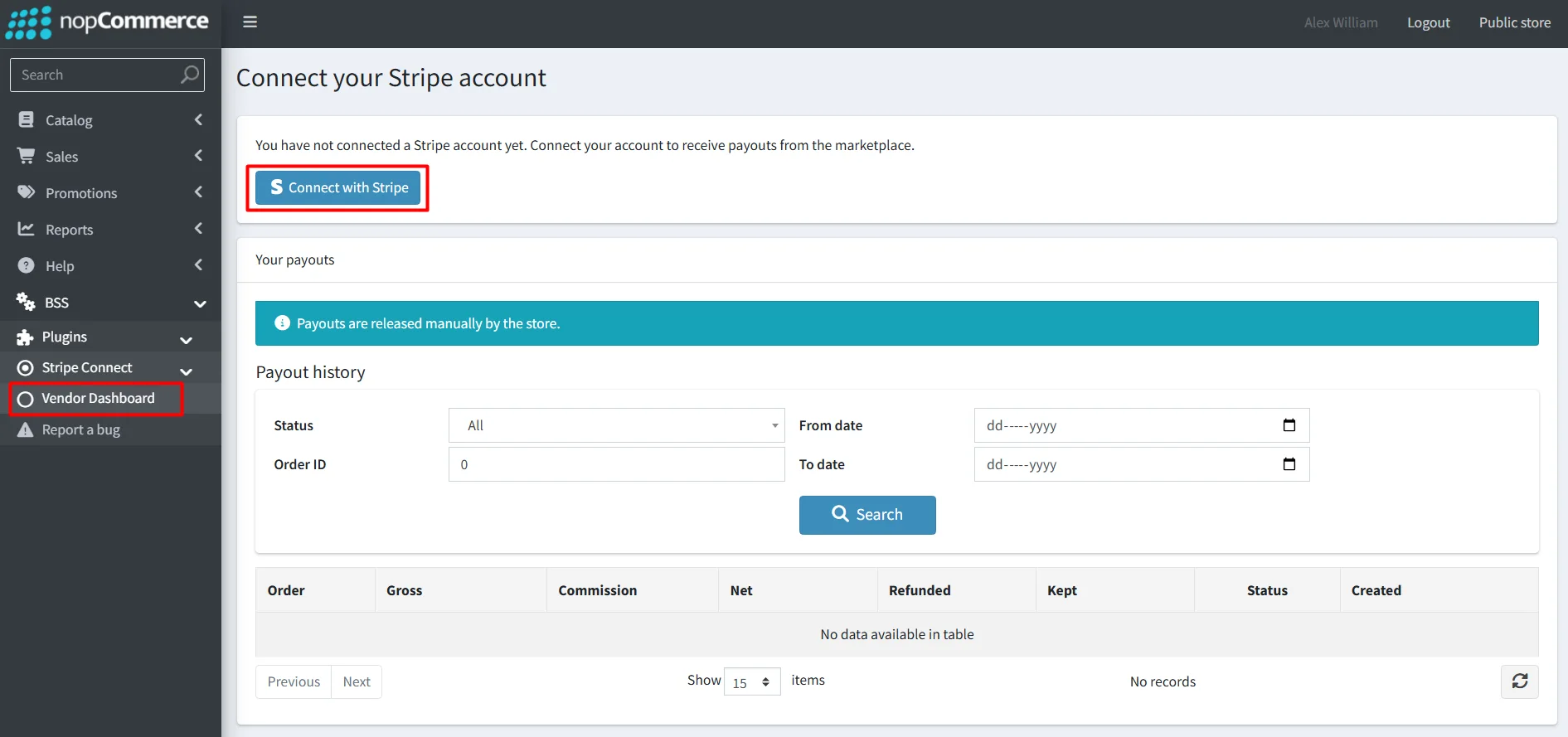Screen dimensions: 1568x737
Task: Click the Catalog book icon
Action: coord(27,120)
